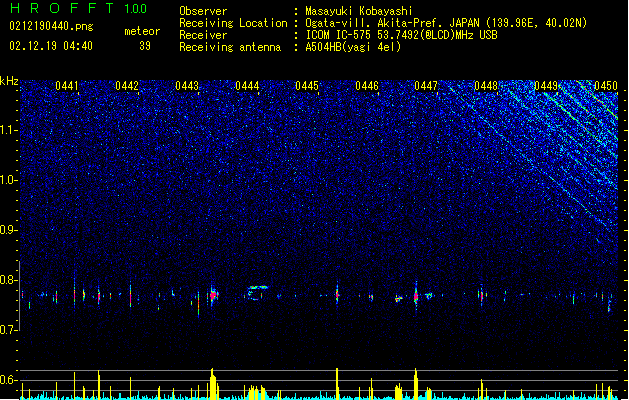Click the 0441 time marker
The height and width of the screenshot is (400, 629).
(x=67, y=86)
